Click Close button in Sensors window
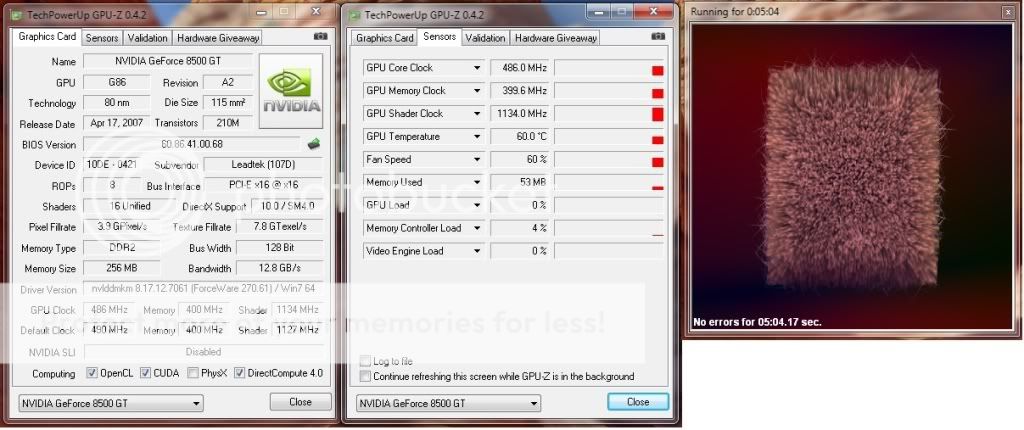 click(638, 401)
